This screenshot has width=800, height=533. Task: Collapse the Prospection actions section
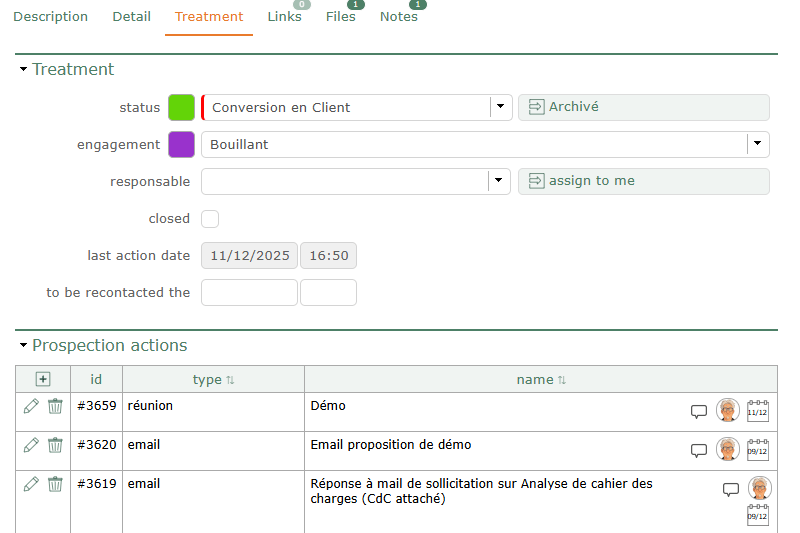24,346
